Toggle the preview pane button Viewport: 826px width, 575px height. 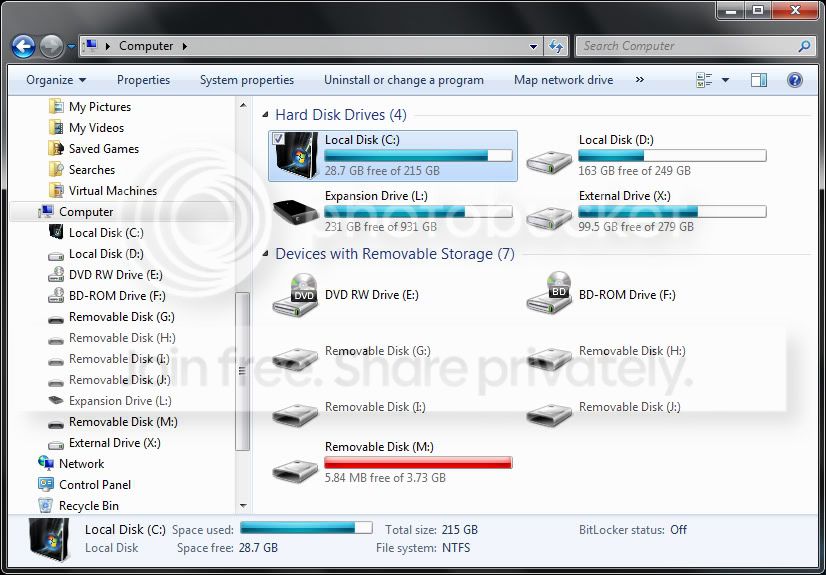point(759,80)
